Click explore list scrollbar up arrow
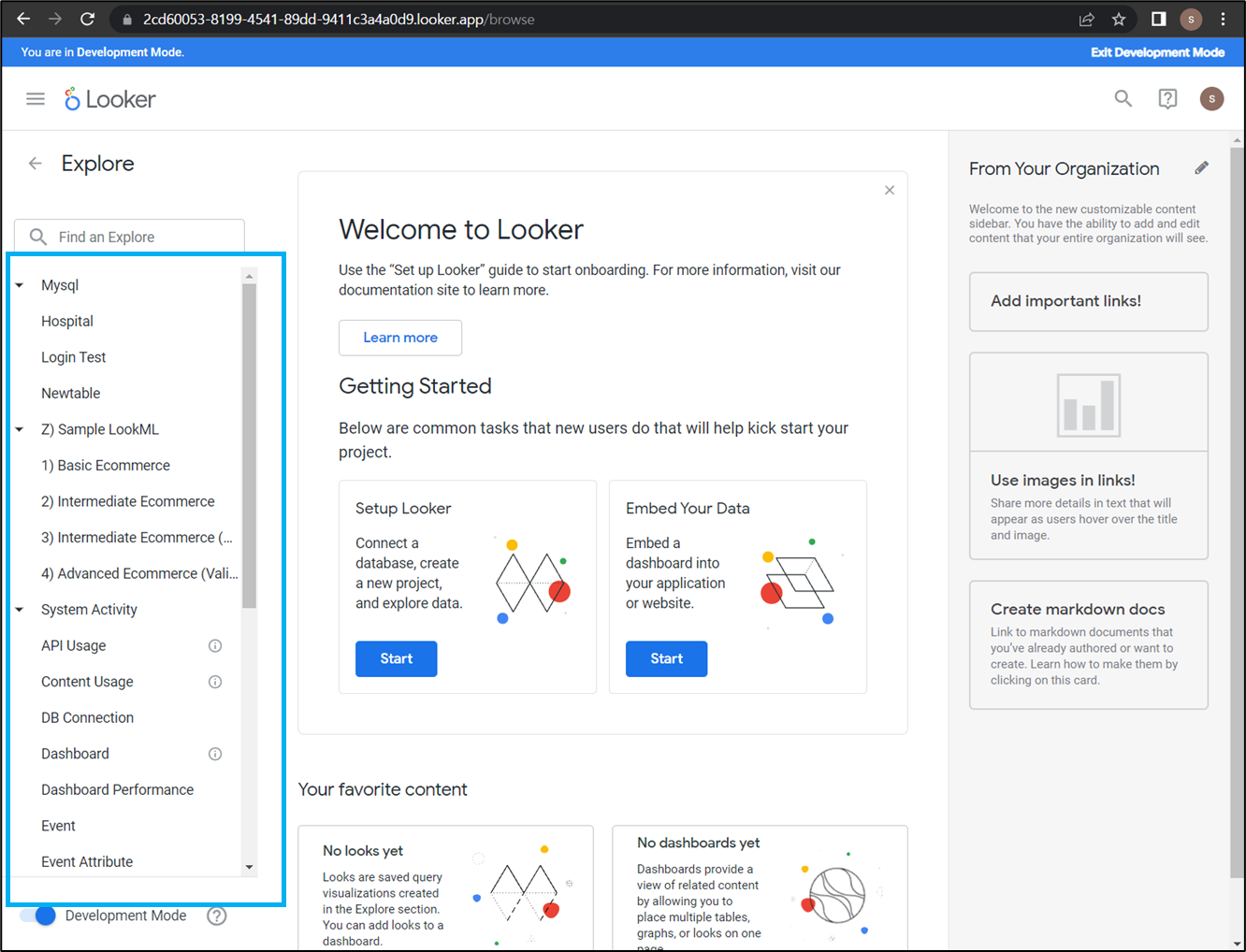This screenshot has width=1246, height=952. click(249, 276)
